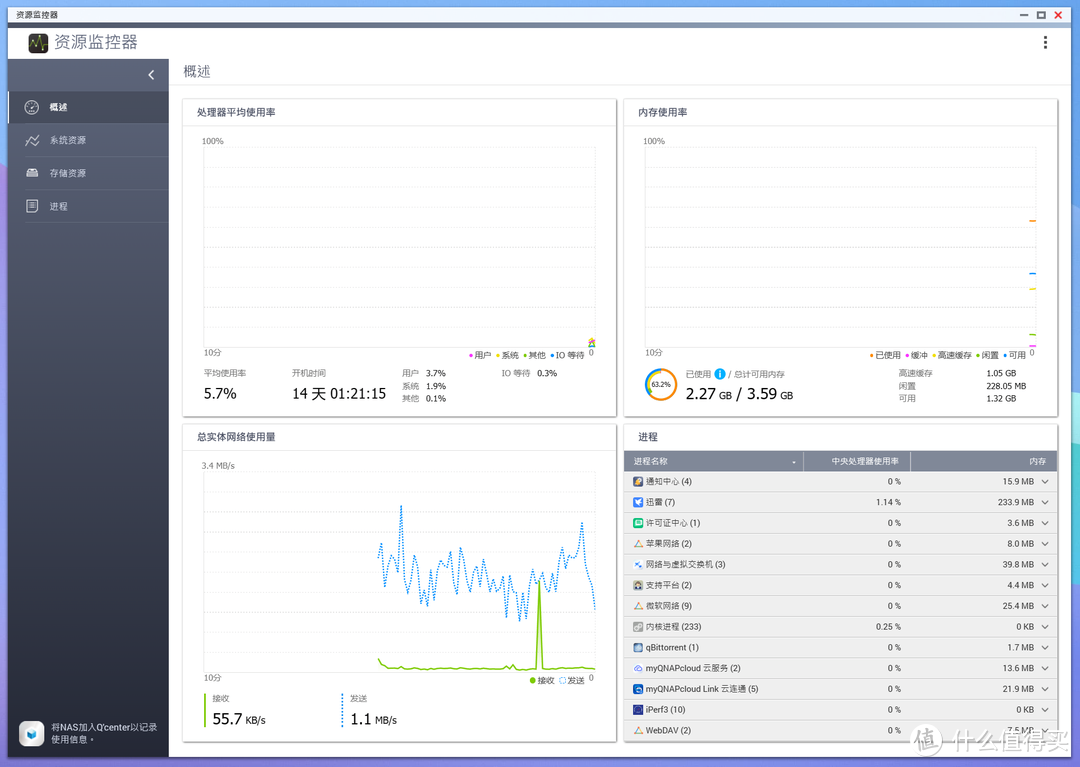Click the WebDAV process icon
Screen dimensions: 1080x767
coord(638,731)
